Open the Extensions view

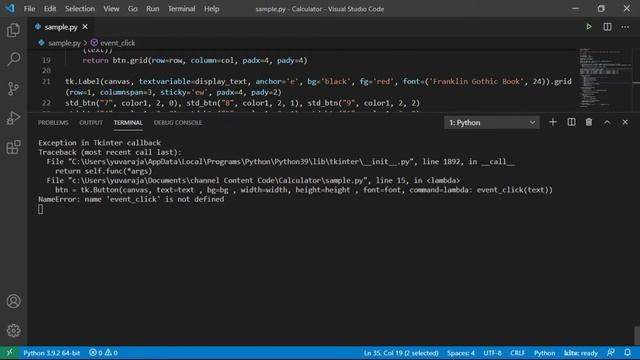[x=13, y=147]
